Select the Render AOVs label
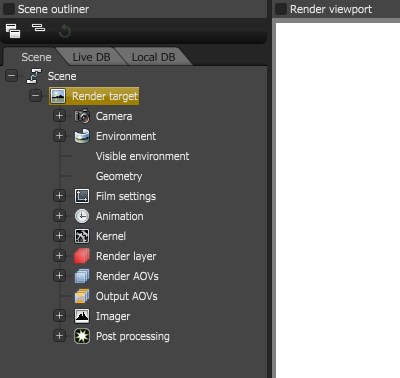The width and height of the screenshot is (400, 378). tap(127, 276)
